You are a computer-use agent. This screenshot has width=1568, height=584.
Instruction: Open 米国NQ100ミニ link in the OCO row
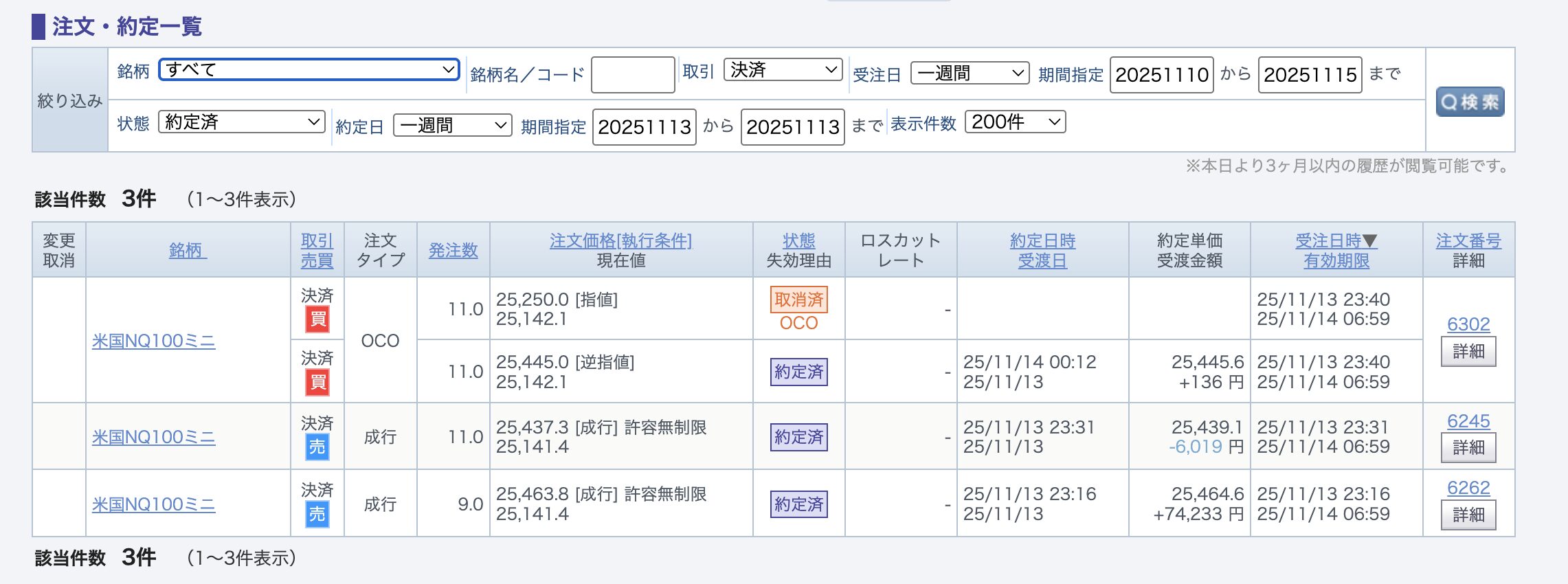click(154, 341)
